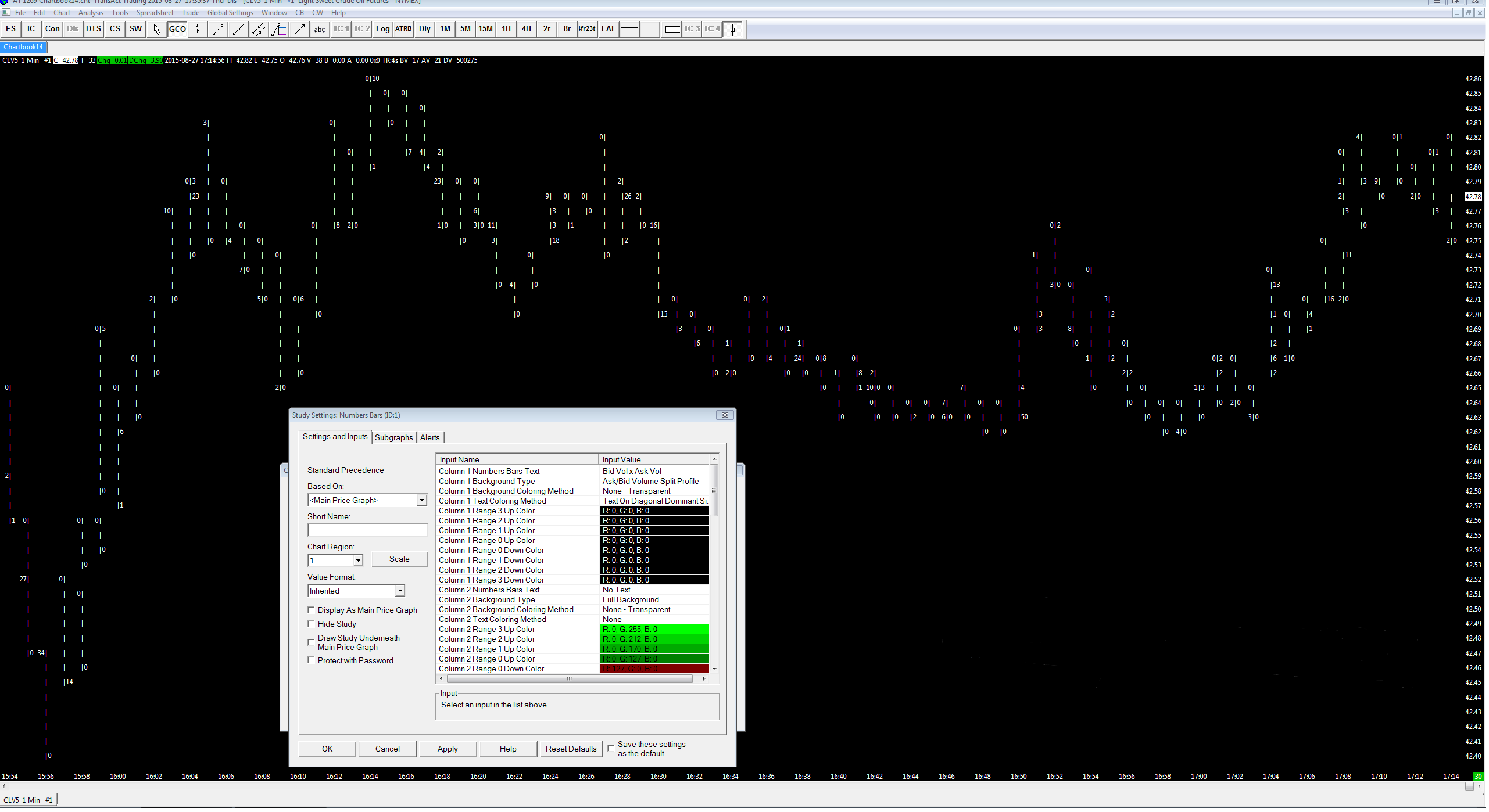Select the rectangle highlight tool
1489x812 pixels.
[x=672, y=29]
